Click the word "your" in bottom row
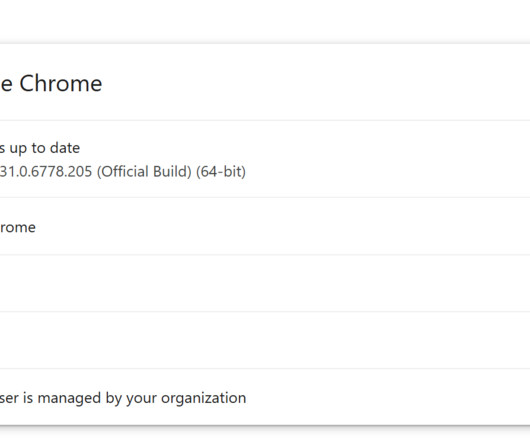 click(142, 399)
